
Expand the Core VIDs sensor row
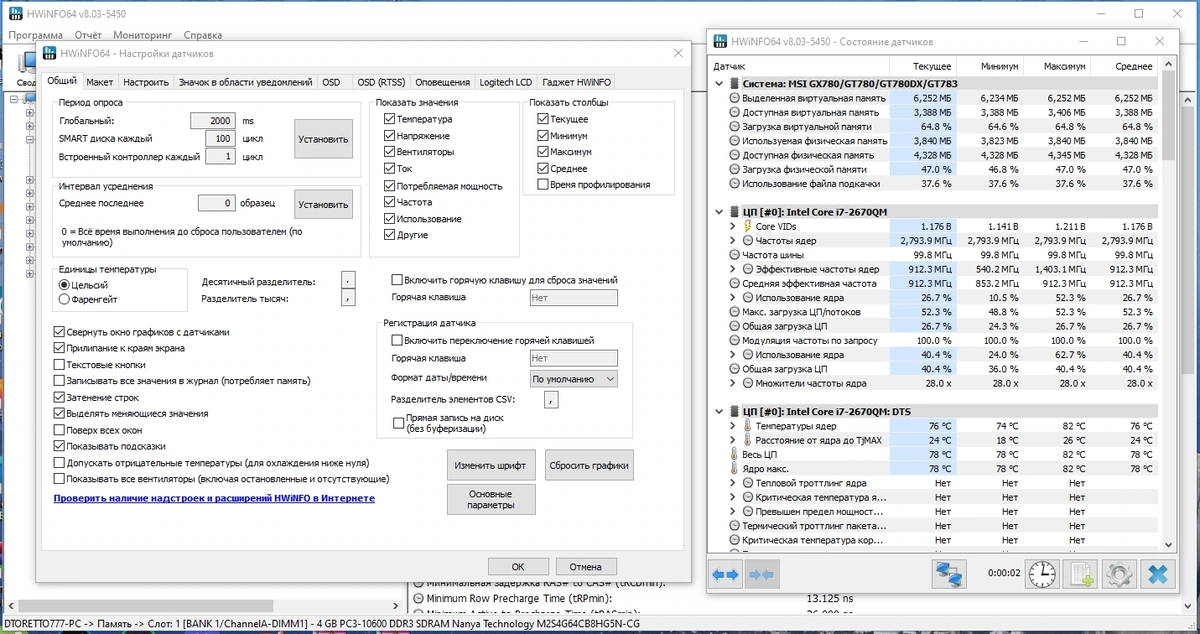point(734,227)
